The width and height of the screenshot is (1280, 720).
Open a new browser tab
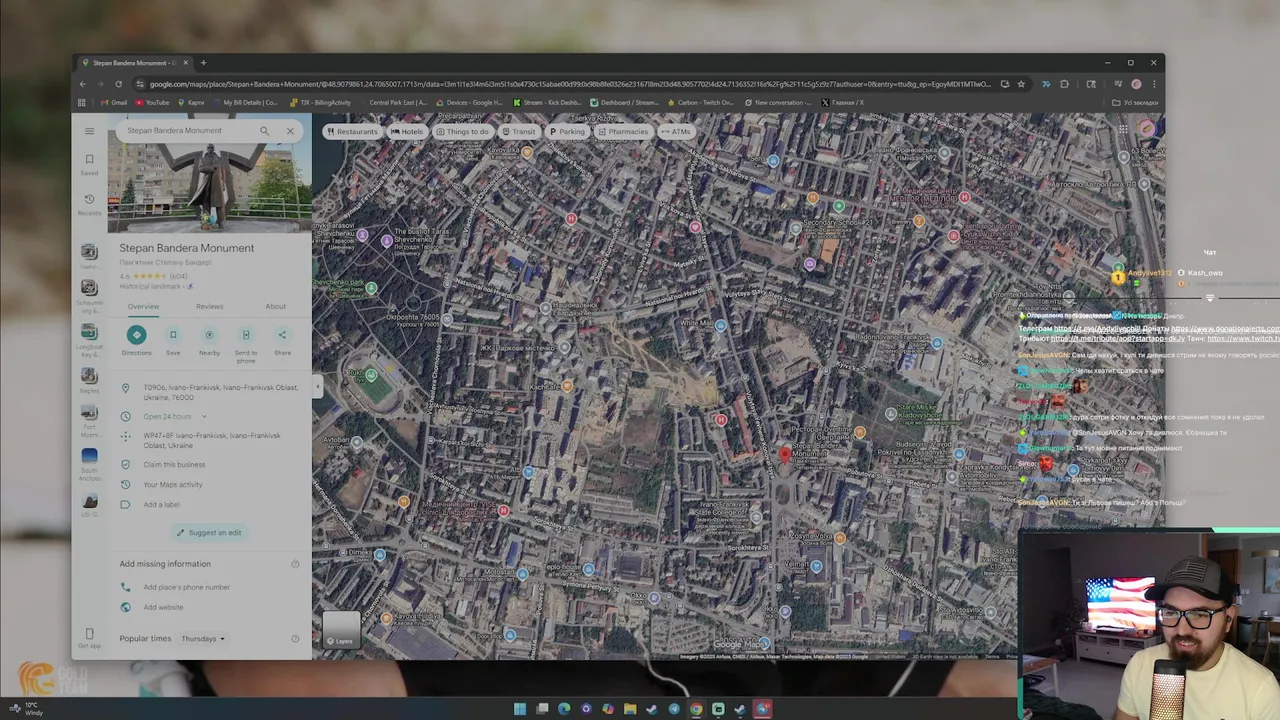tap(203, 63)
